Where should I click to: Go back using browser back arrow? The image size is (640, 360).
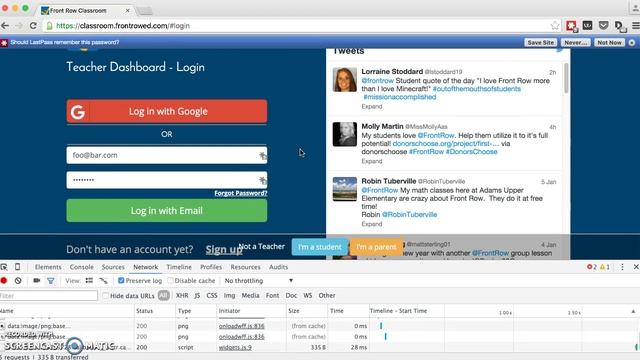coord(5,26)
